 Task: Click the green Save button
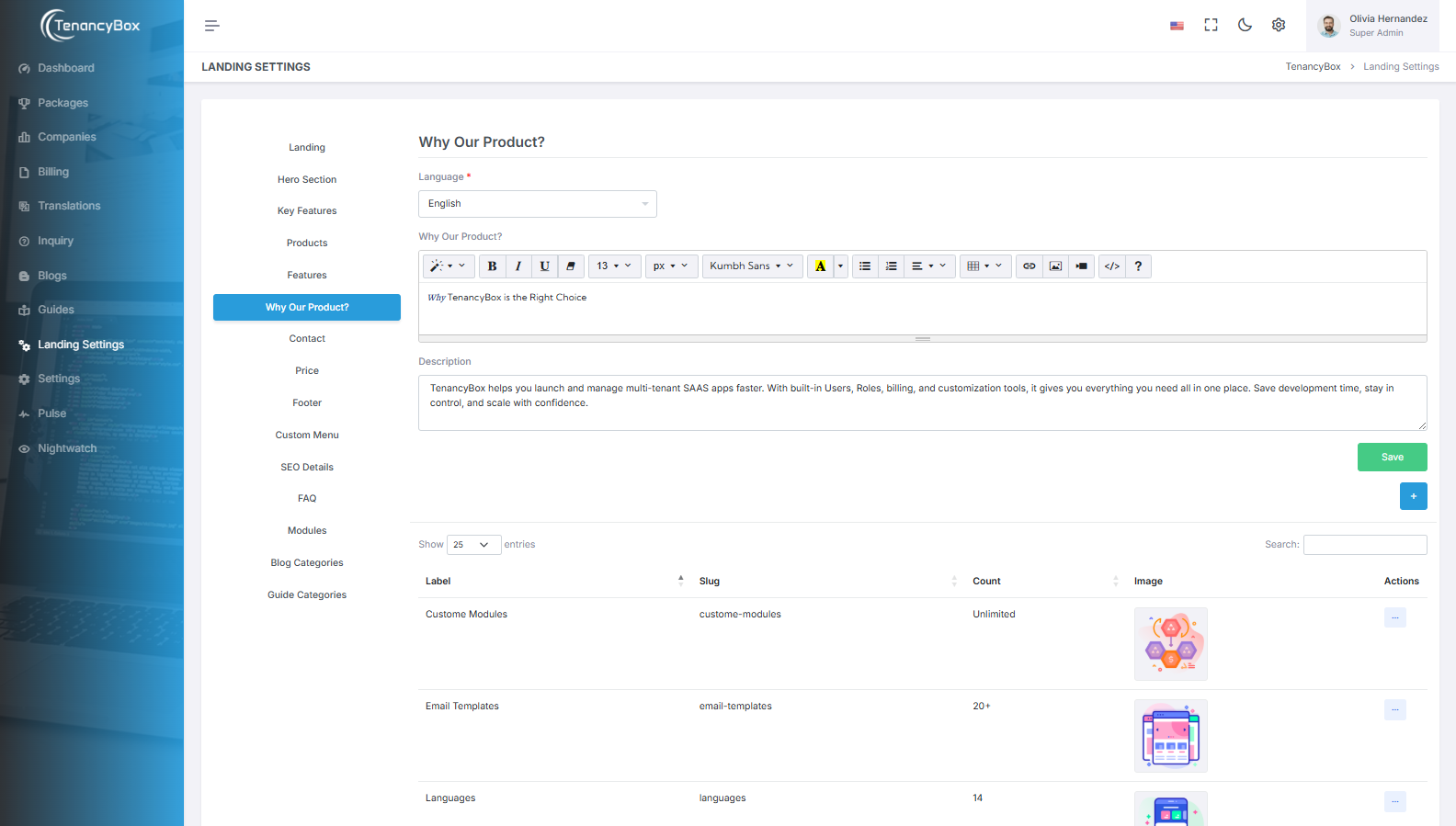(x=1393, y=458)
